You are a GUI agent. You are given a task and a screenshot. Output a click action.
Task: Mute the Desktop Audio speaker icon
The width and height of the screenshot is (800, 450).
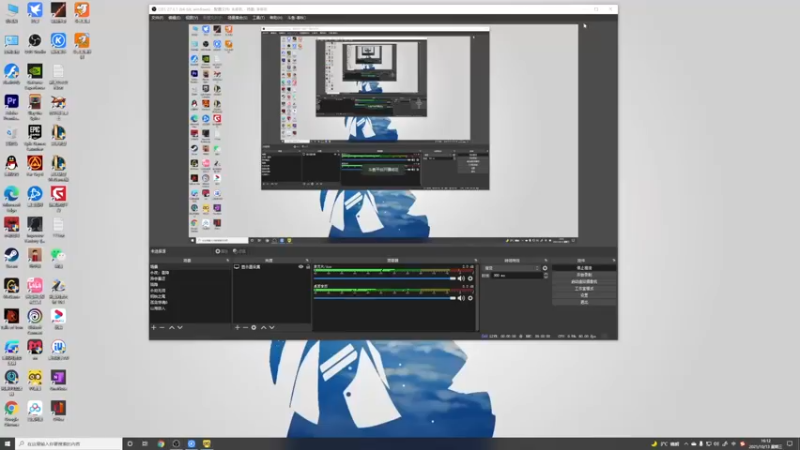coord(461,298)
